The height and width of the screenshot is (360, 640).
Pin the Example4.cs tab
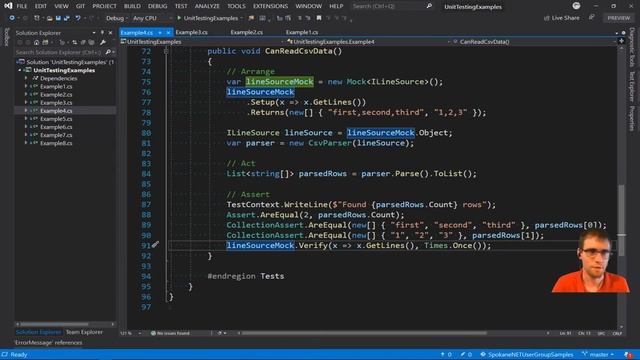(160, 32)
